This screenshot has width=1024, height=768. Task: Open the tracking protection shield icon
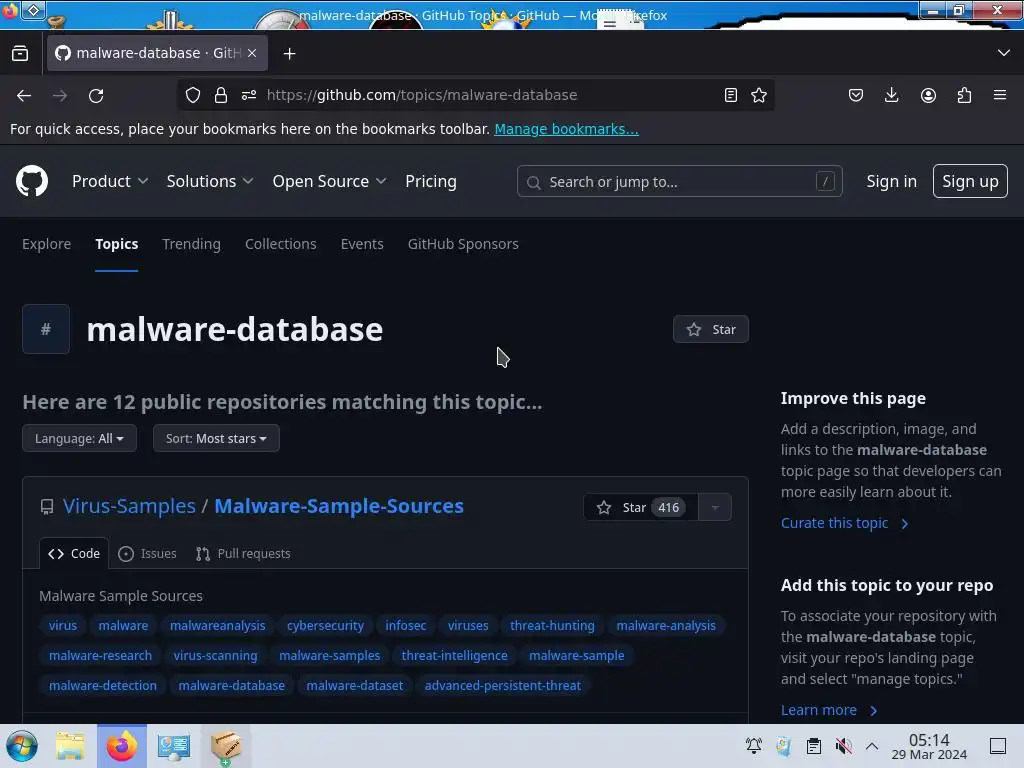coord(193,95)
